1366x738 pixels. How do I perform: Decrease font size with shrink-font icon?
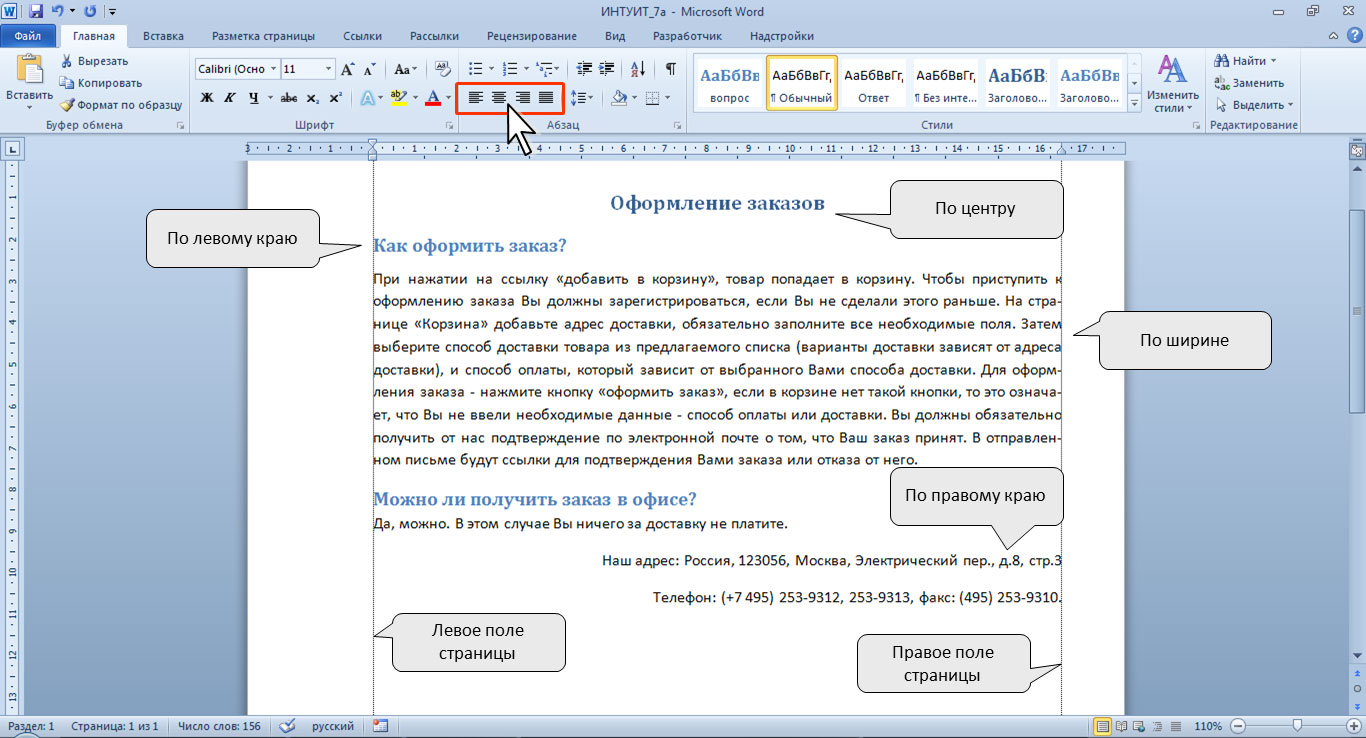369,69
